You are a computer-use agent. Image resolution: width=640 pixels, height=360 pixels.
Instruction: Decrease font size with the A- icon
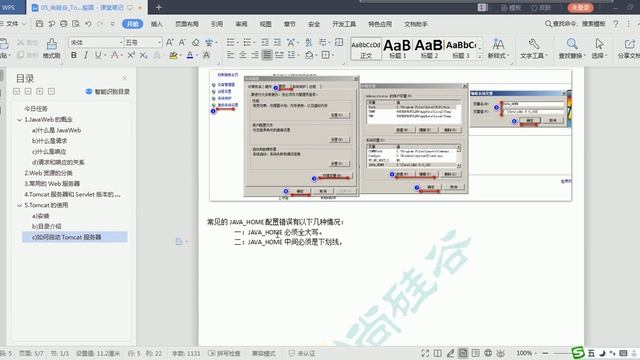(x=182, y=42)
